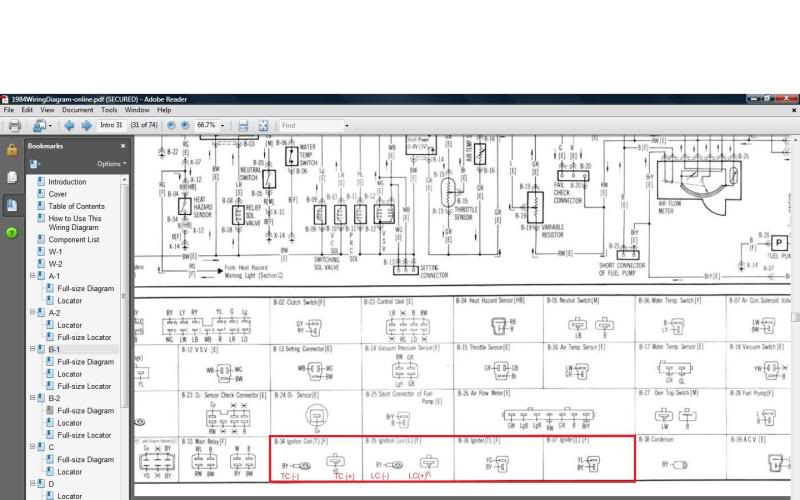This screenshot has width=800, height=500.
Task: Open Full-size Diagram under B-1
Action: click(x=86, y=362)
